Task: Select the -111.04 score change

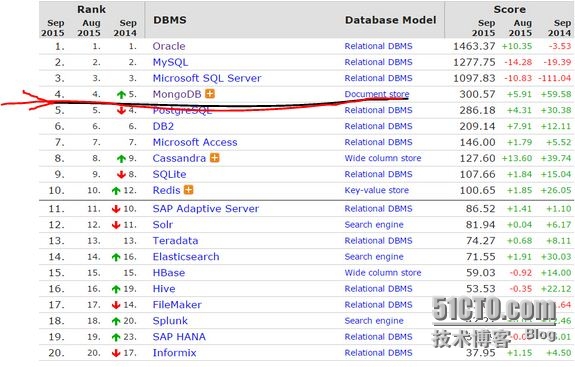Action: 555,78
